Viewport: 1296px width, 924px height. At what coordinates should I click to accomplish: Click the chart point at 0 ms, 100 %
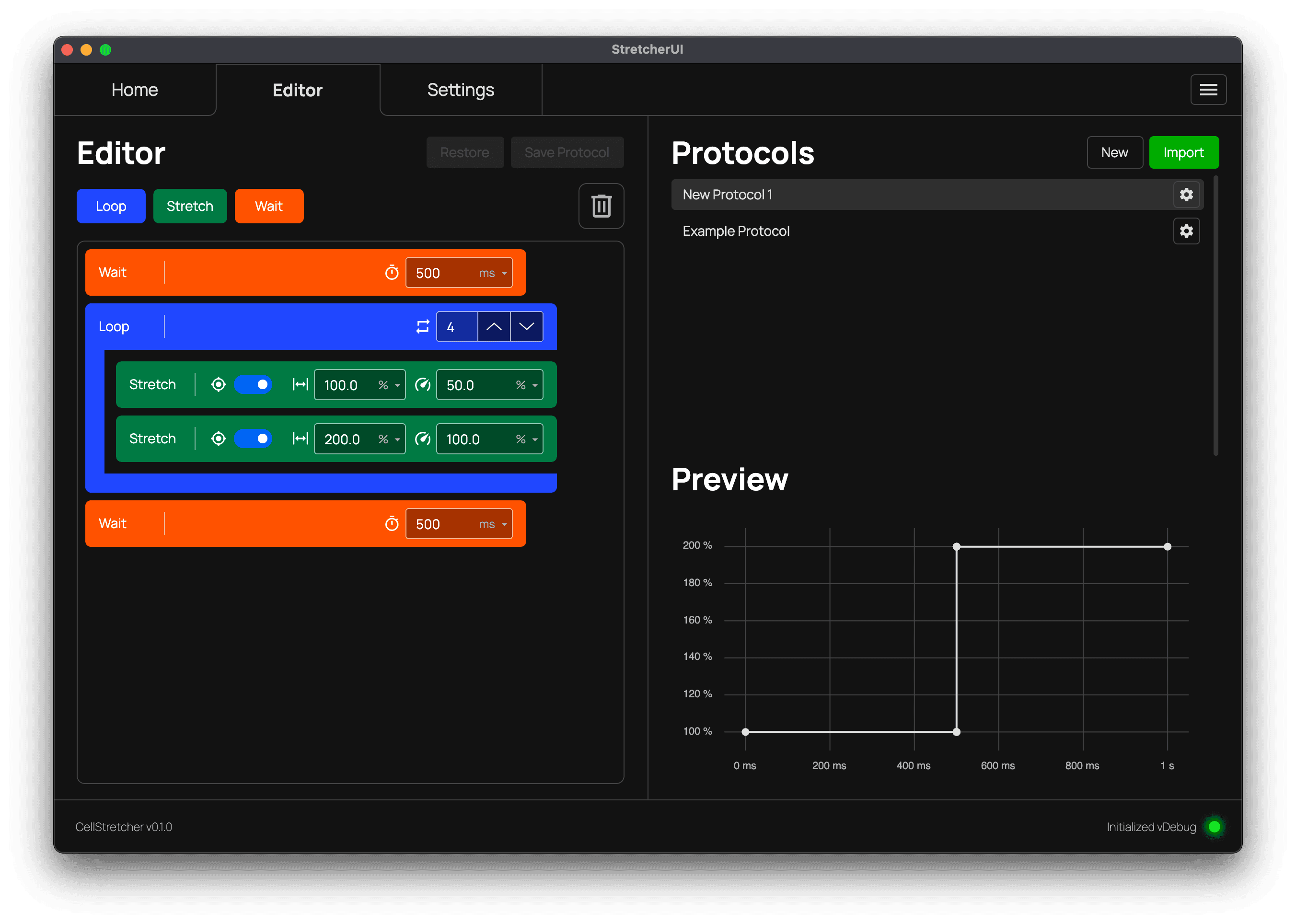click(x=745, y=732)
